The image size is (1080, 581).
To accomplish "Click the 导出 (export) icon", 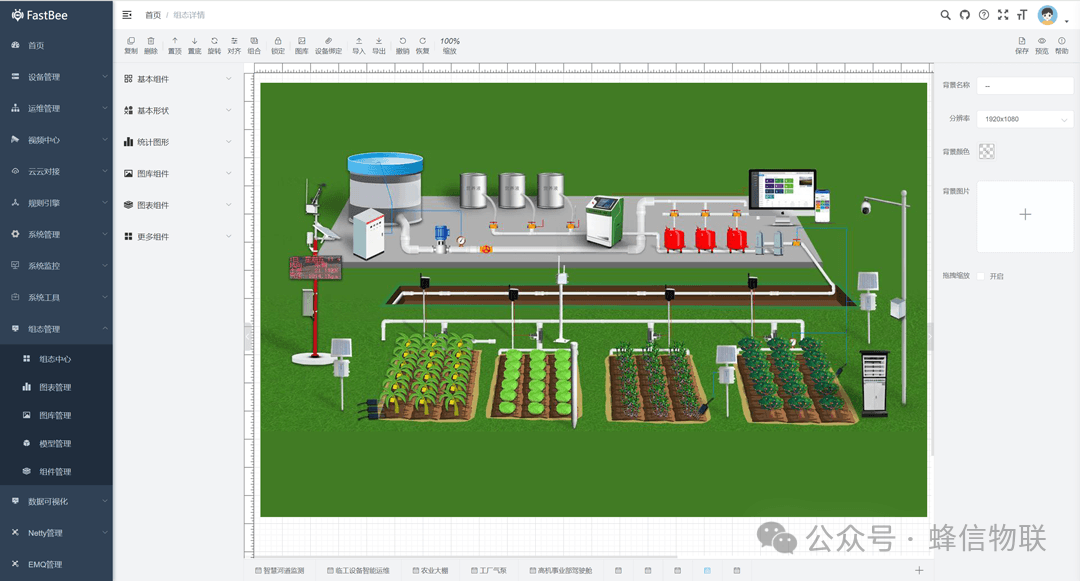I will point(379,45).
